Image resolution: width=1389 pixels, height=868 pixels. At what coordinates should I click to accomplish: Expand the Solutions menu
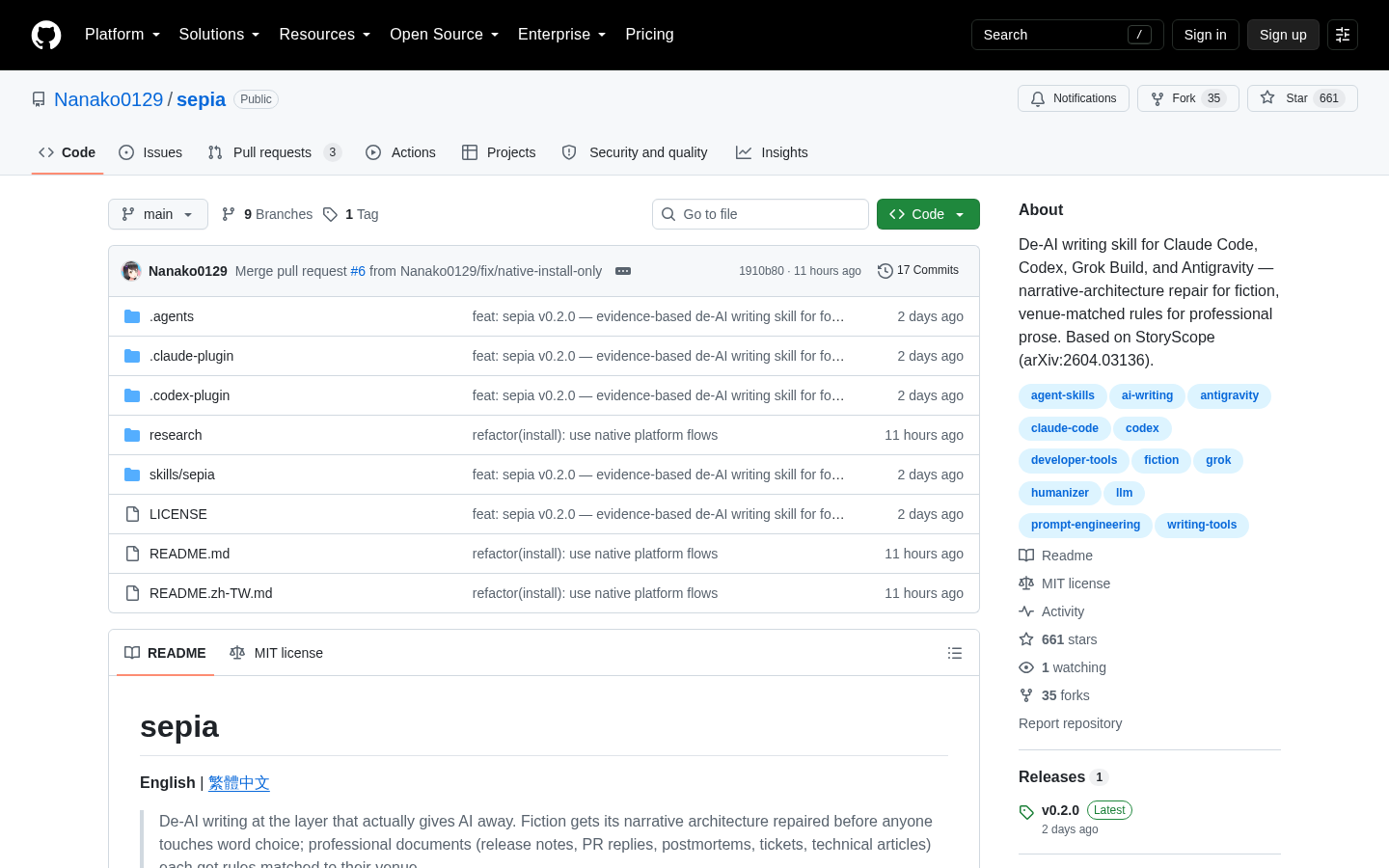tap(220, 35)
